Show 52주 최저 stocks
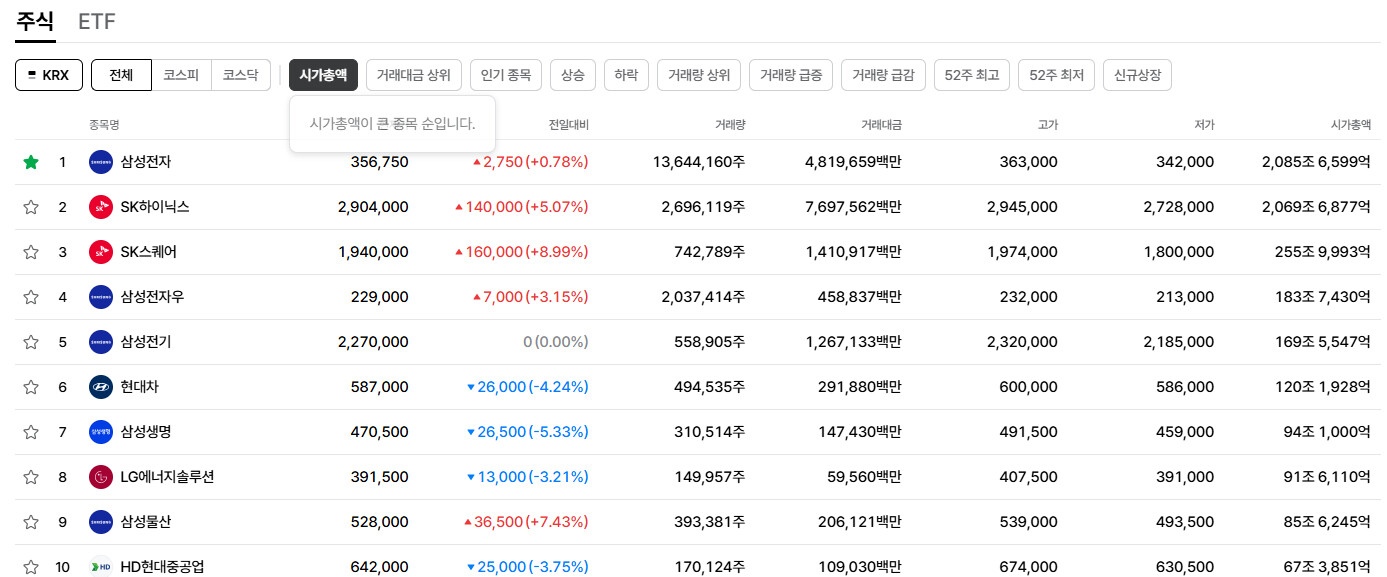Viewport: 1387px width, 577px height. [x=1056, y=75]
